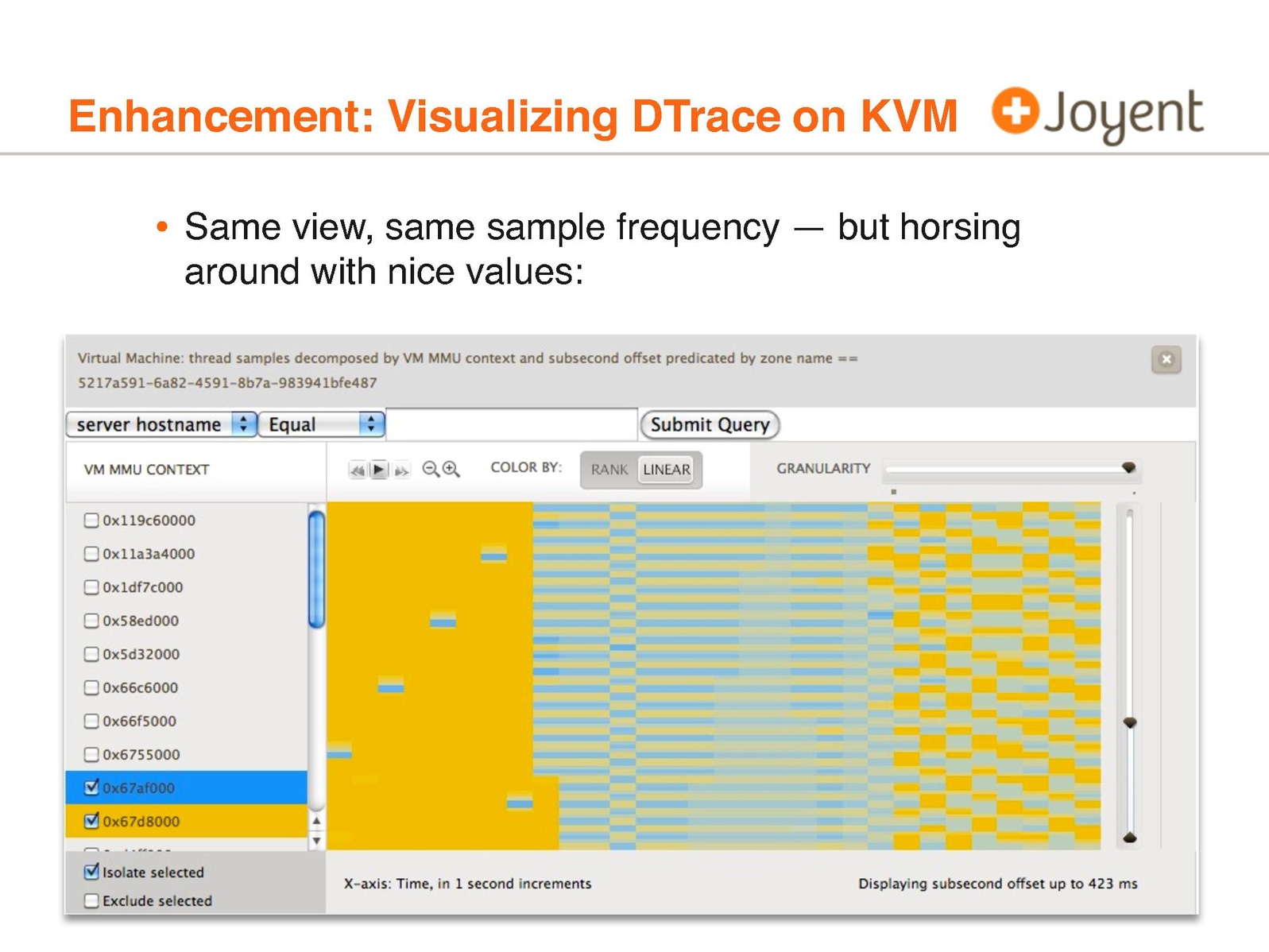The width and height of the screenshot is (1269, 952).
Task: Click the rewind playback icon
Action: (358, 470)
